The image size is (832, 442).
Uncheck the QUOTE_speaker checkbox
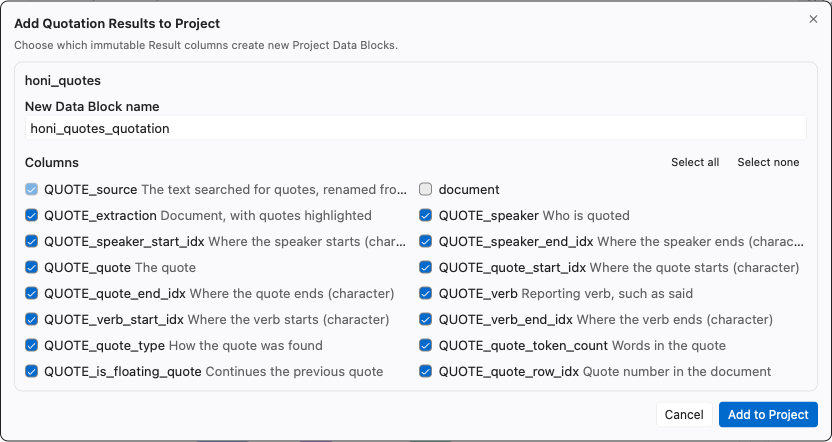426,215
